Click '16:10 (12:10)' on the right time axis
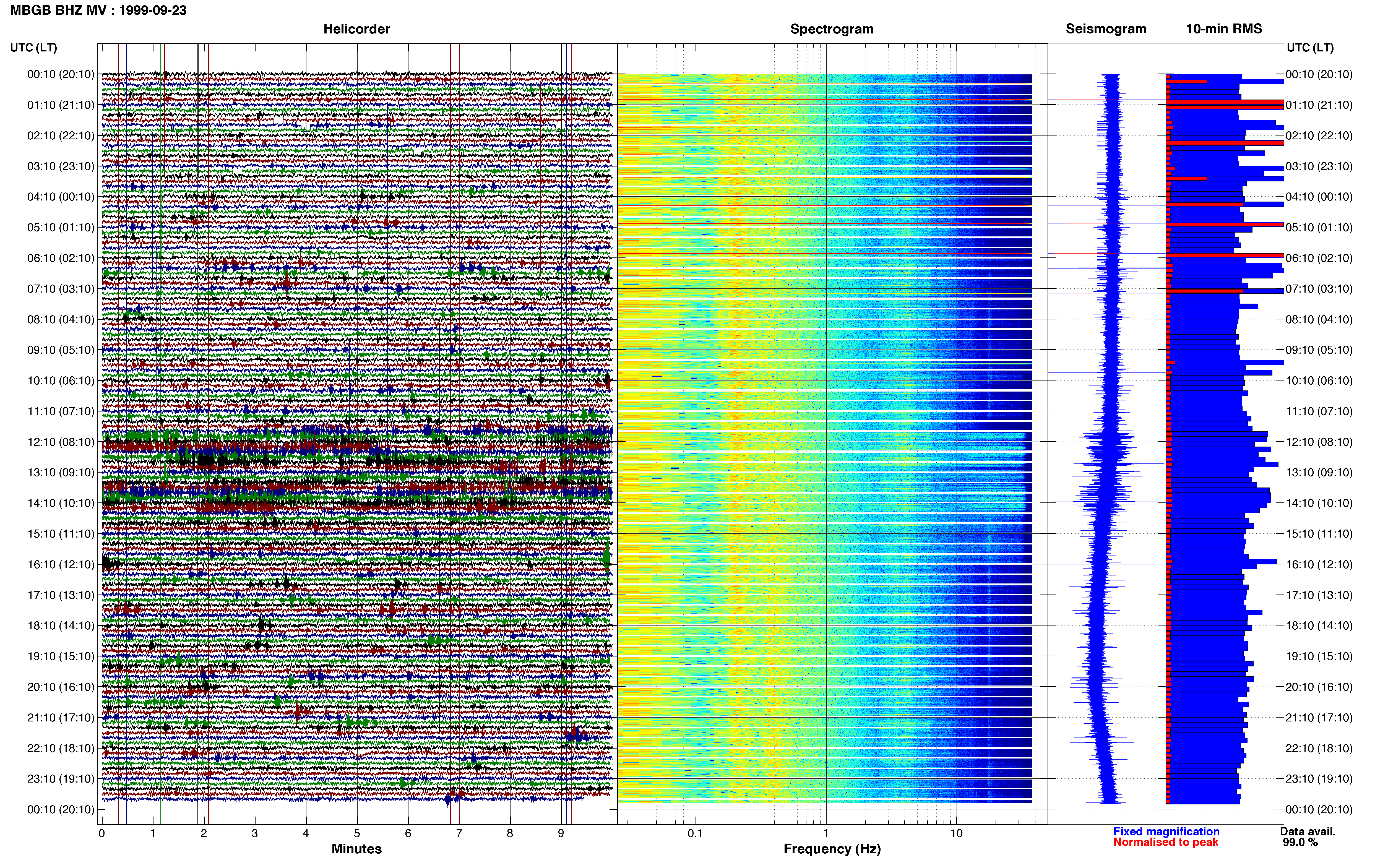 point(1319,564)
